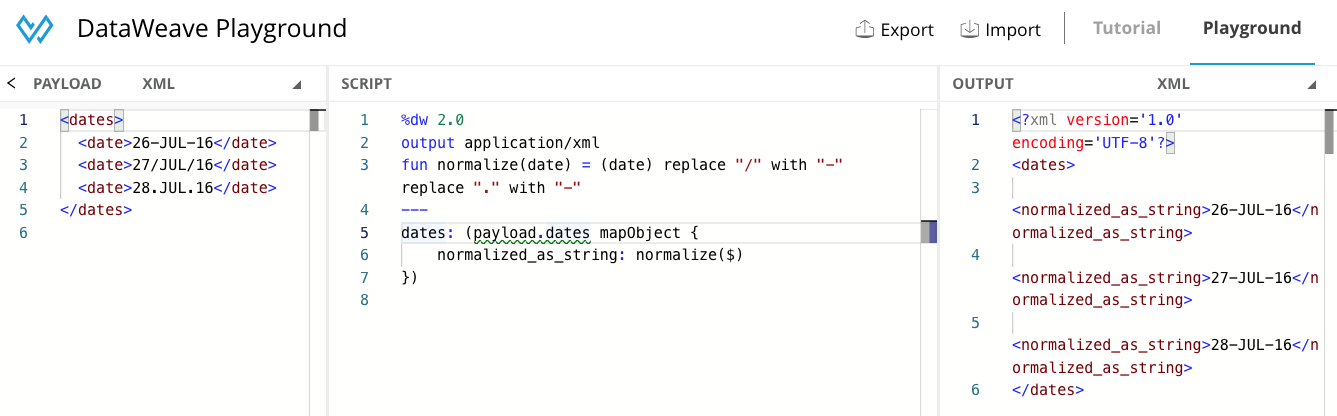The image size is (1337, 416).
Task: Click the SCRIPT panel header
Action: click(366, 84)
